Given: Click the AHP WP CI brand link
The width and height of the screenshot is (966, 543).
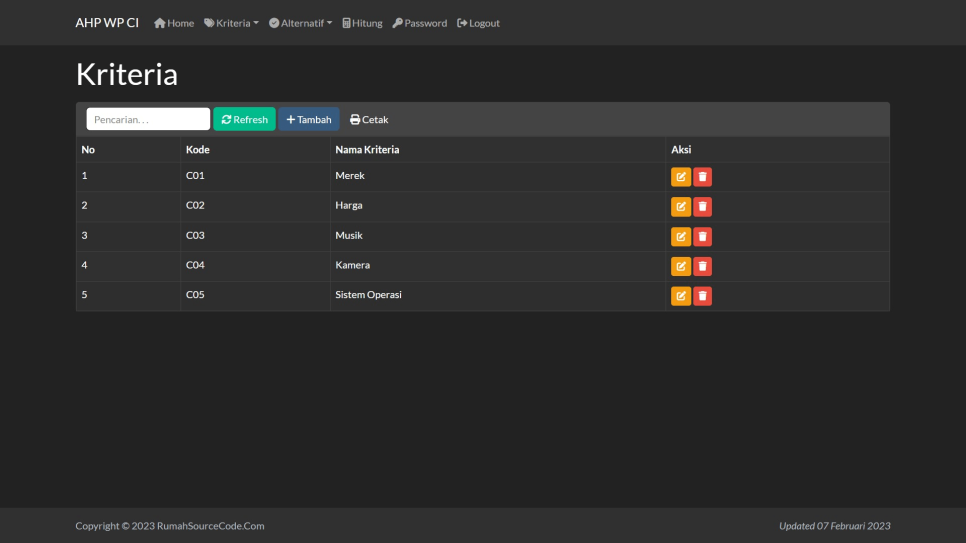Looking at the screenshot, I should (107, 23).
